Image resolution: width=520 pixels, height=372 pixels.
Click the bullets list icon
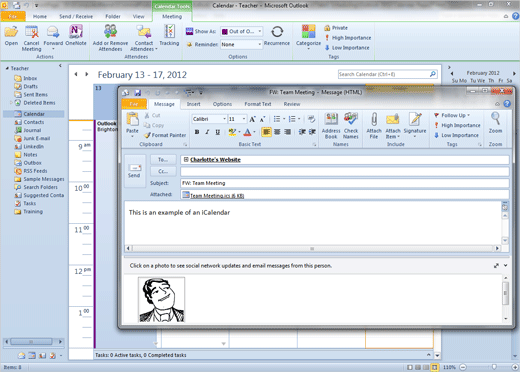277,119
